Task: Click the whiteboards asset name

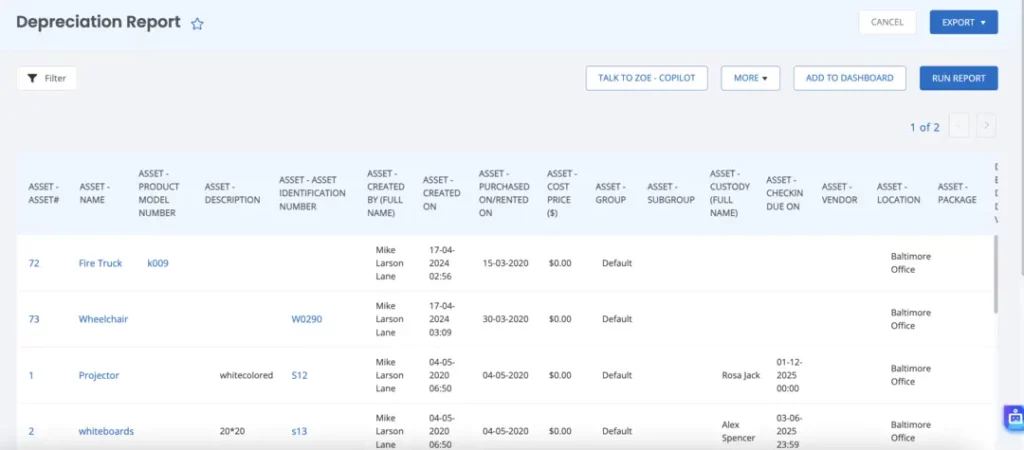Action: pyautogui.click(x=106, y=431)
